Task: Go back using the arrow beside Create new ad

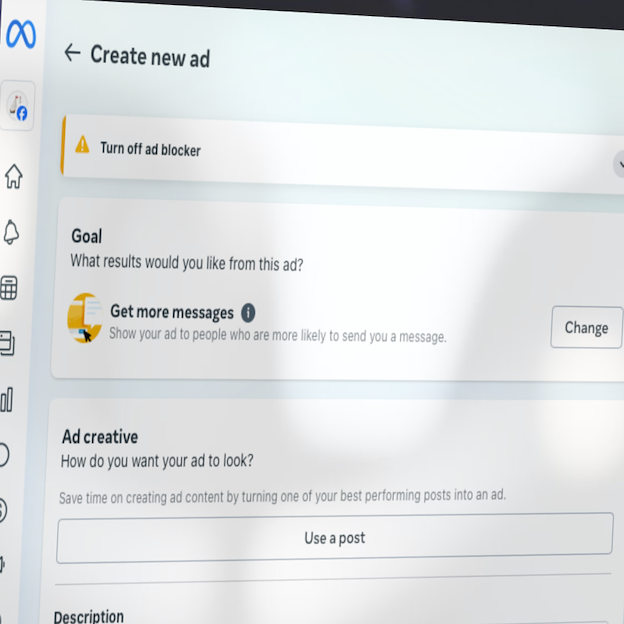Action: coord(72,53)
